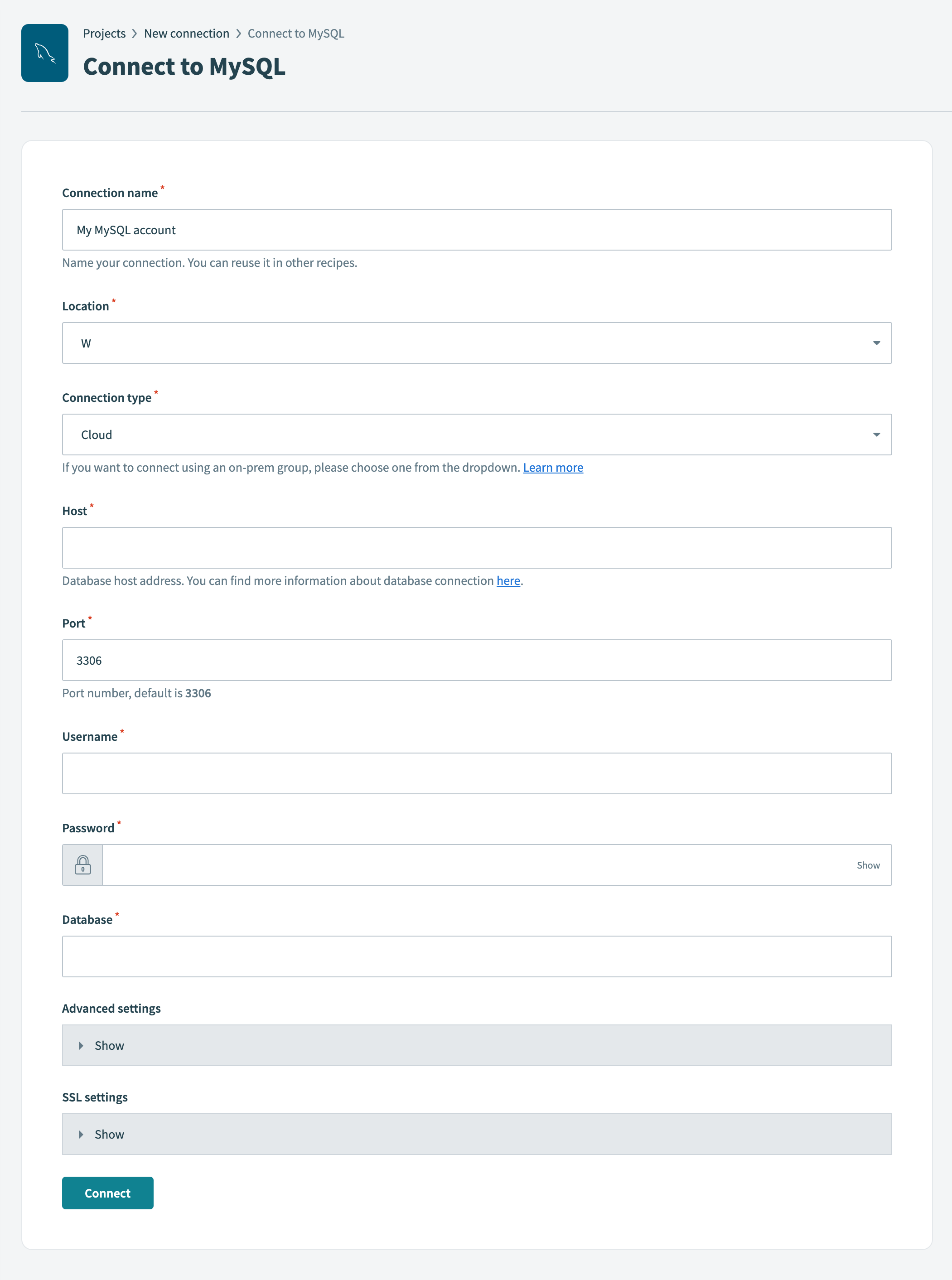Viewport: 952px width, 1280px height.
Task: Open the Learn more link
Action: pos(553,467)
